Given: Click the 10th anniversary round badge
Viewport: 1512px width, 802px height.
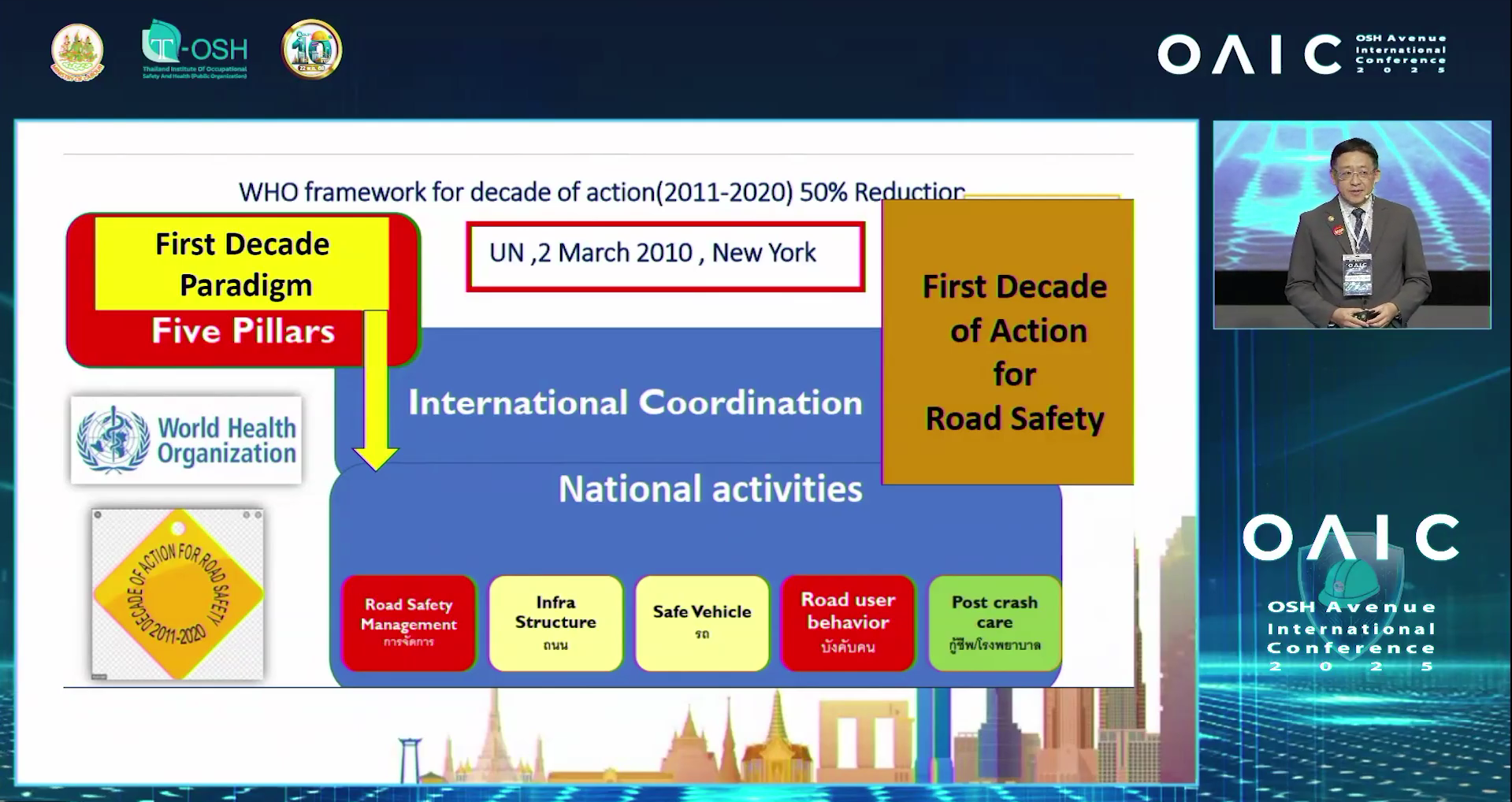Looking at the screenshot, I should point(311,50).
